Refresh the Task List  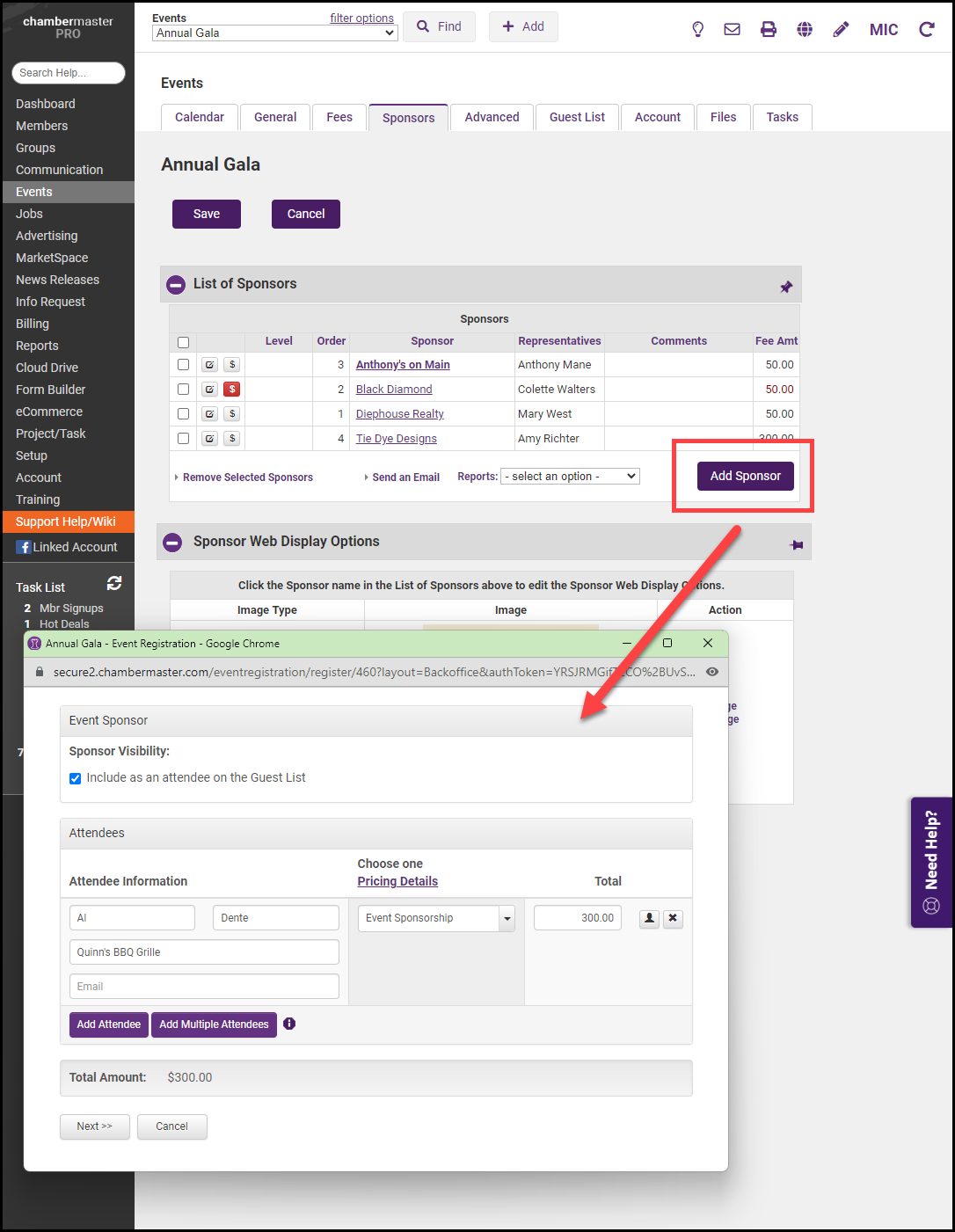pos(114,583)
